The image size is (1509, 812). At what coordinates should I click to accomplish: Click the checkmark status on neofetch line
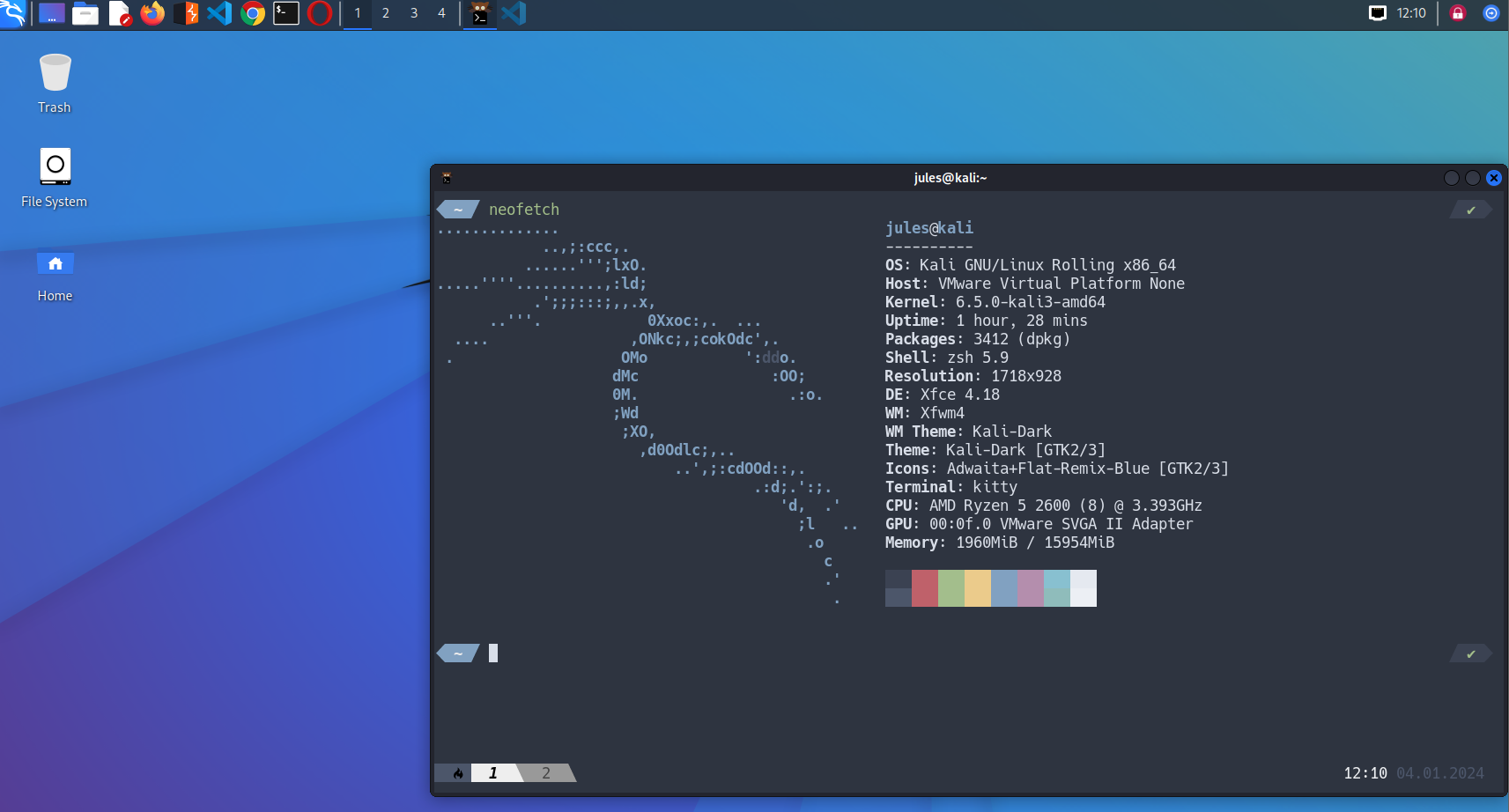[1471, 210]
